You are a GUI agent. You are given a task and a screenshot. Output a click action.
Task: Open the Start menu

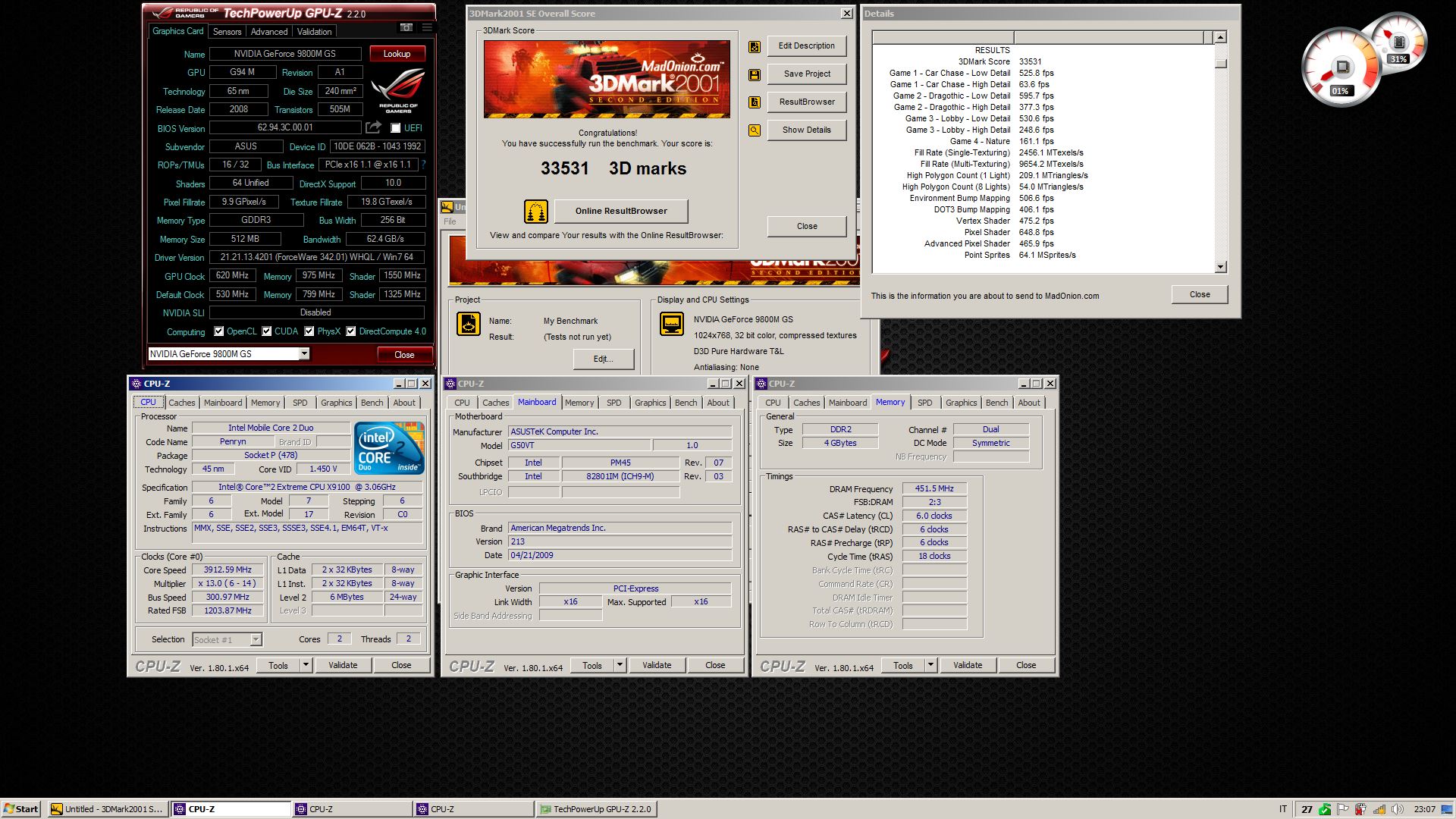[21, 809]
